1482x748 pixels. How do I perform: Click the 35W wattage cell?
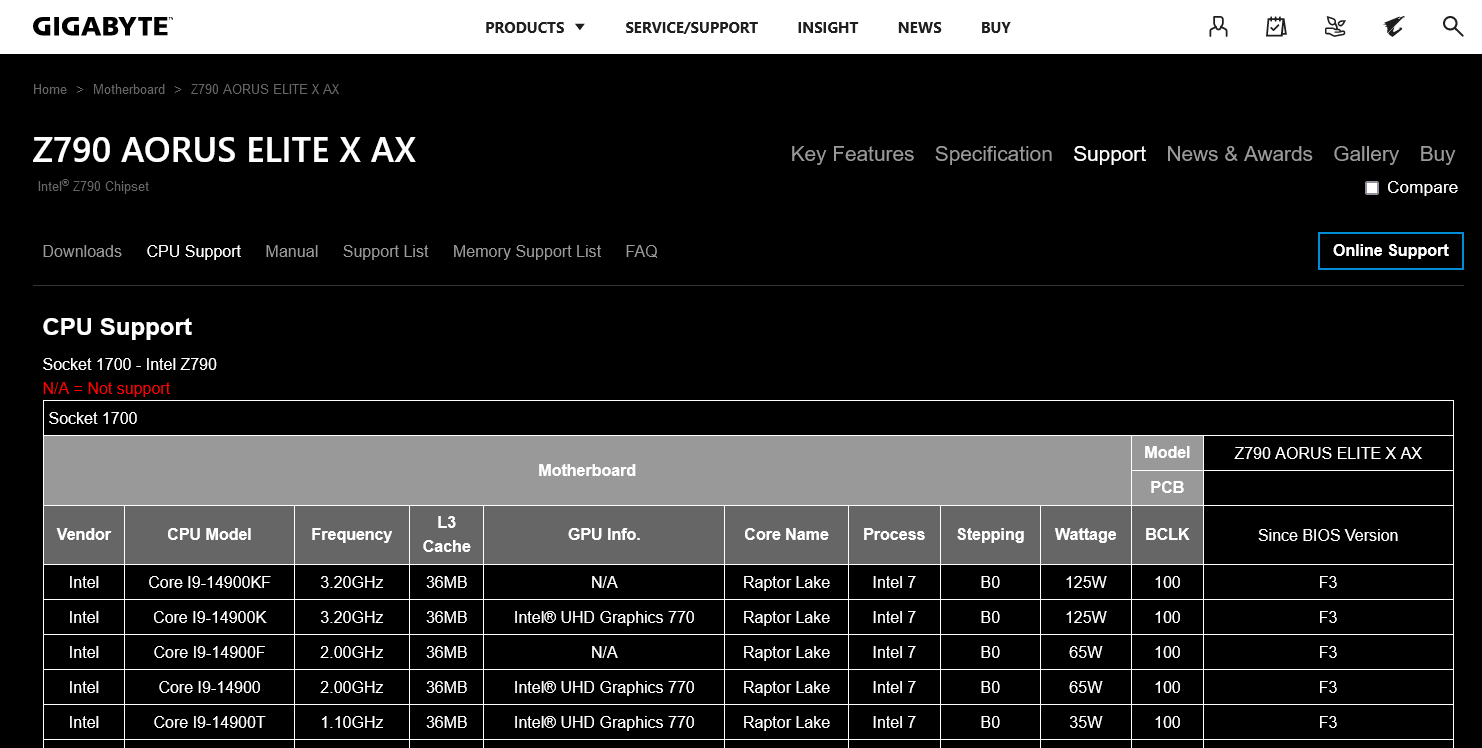(1085, 722)
